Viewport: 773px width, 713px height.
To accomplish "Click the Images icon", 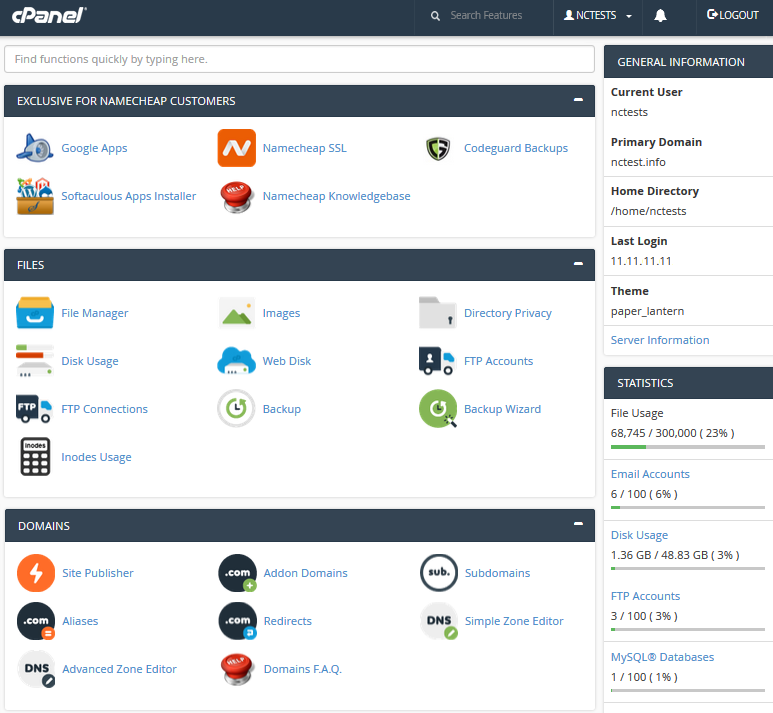I will pyautogui.click(x=237, y=313).
